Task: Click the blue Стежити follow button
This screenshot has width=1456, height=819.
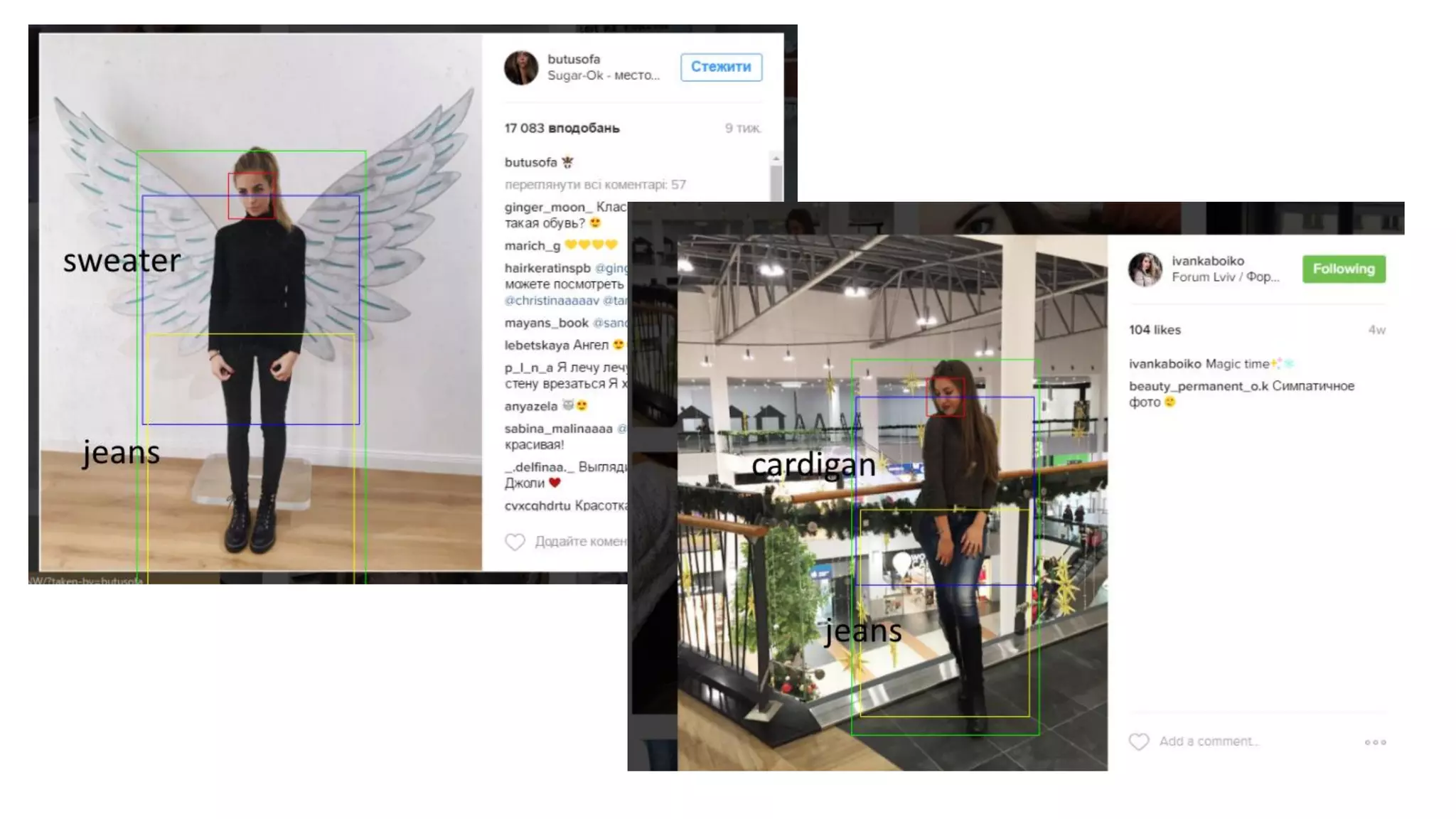Action: (721, 67)
